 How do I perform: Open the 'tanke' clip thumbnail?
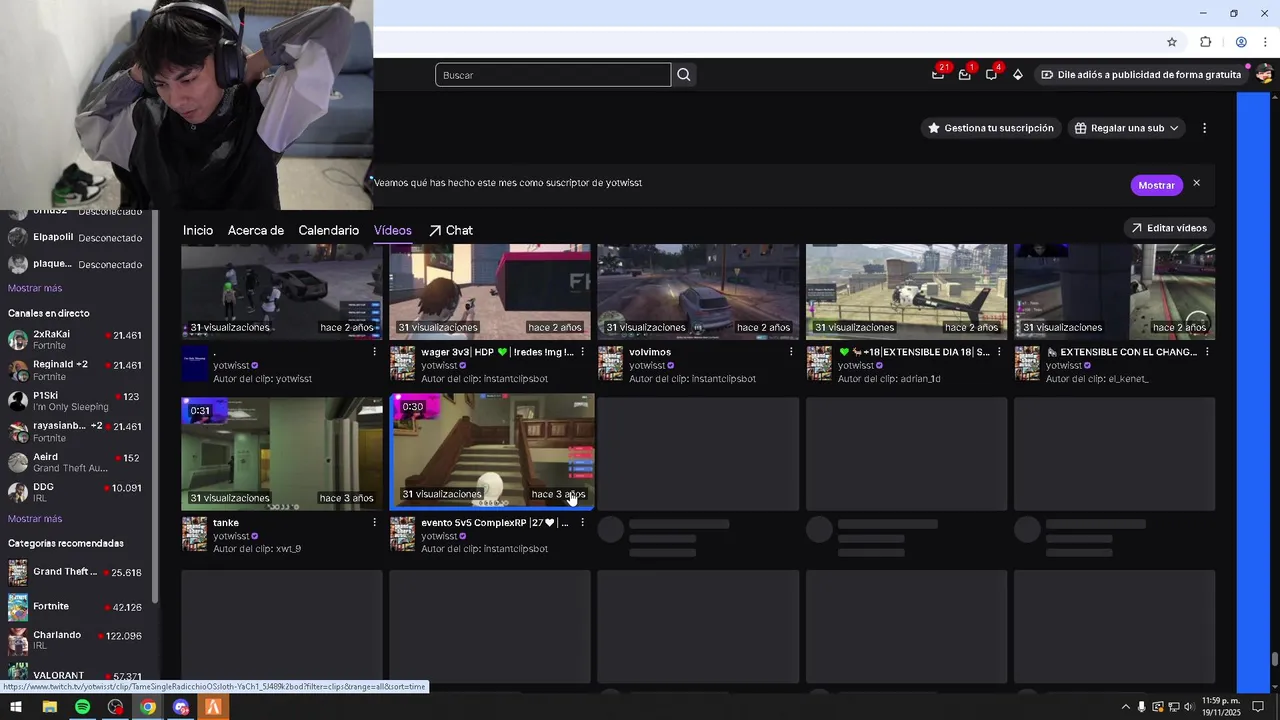pos(282,453)
